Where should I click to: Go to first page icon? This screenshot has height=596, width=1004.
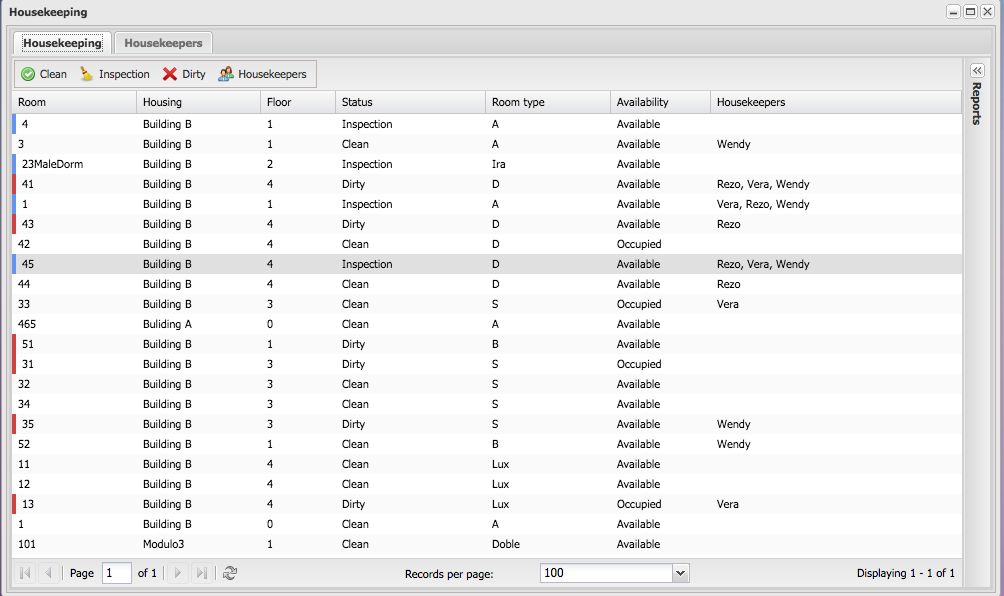(x=25, y=573)
